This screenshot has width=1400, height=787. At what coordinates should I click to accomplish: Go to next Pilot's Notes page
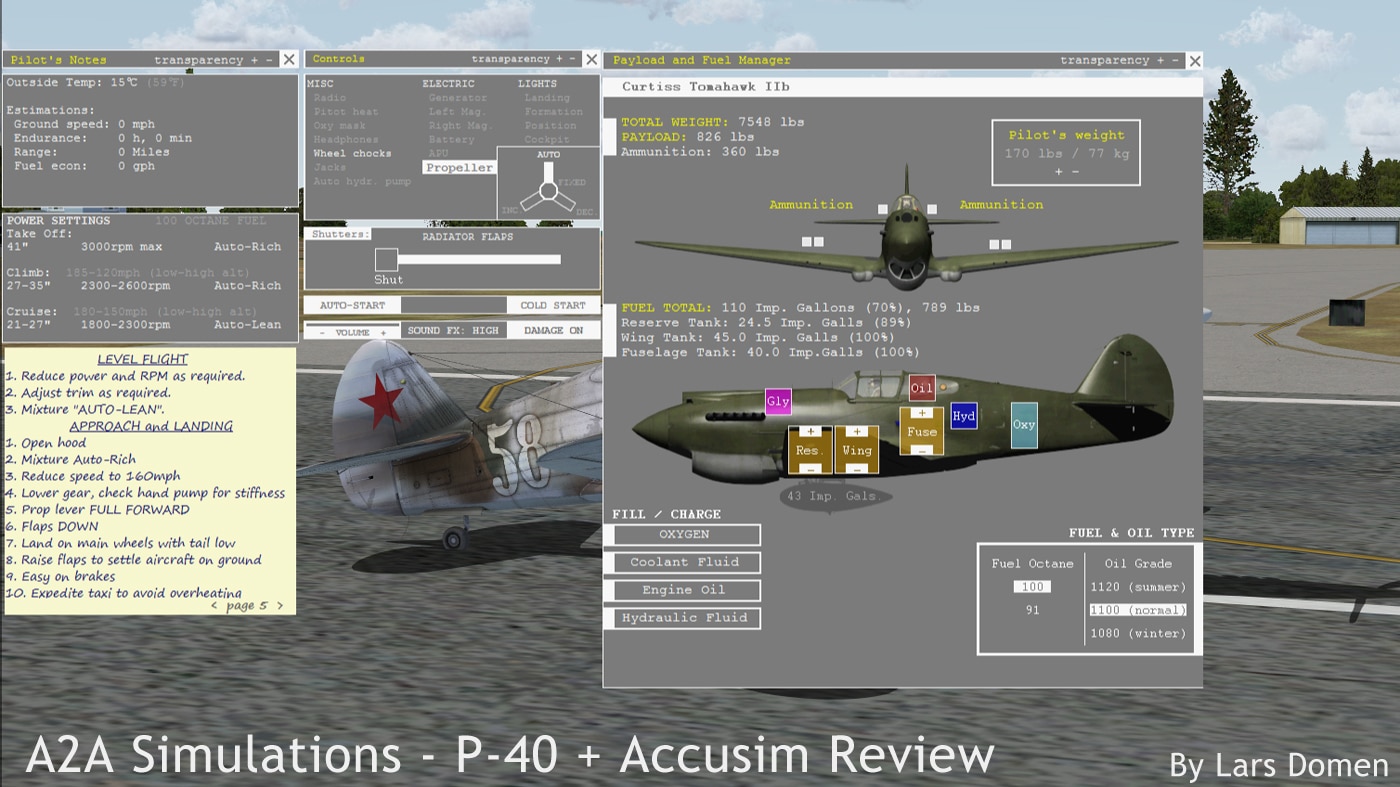280,606
